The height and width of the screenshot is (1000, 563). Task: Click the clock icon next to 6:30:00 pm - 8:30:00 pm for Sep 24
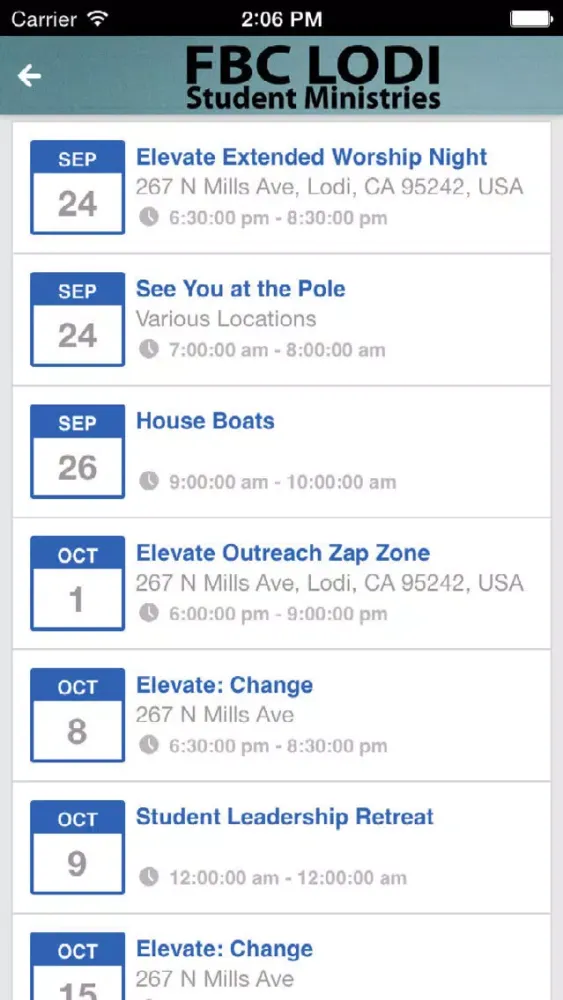(x=149, y=218)
